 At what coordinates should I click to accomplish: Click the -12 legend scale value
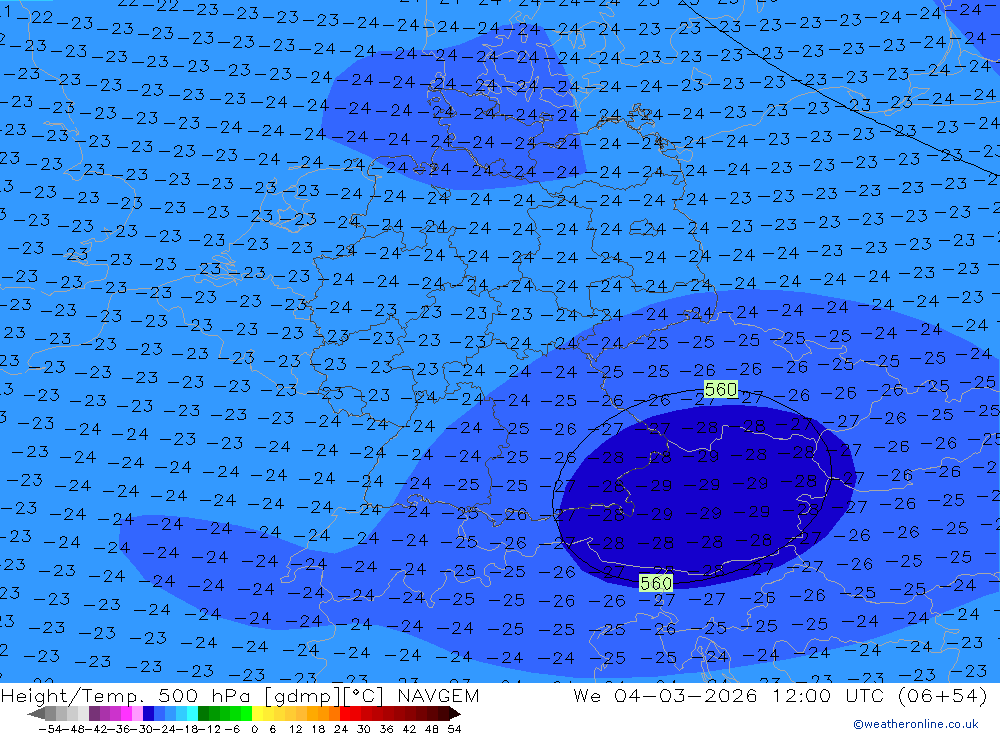pyautogui.click(x=209, y=729)
